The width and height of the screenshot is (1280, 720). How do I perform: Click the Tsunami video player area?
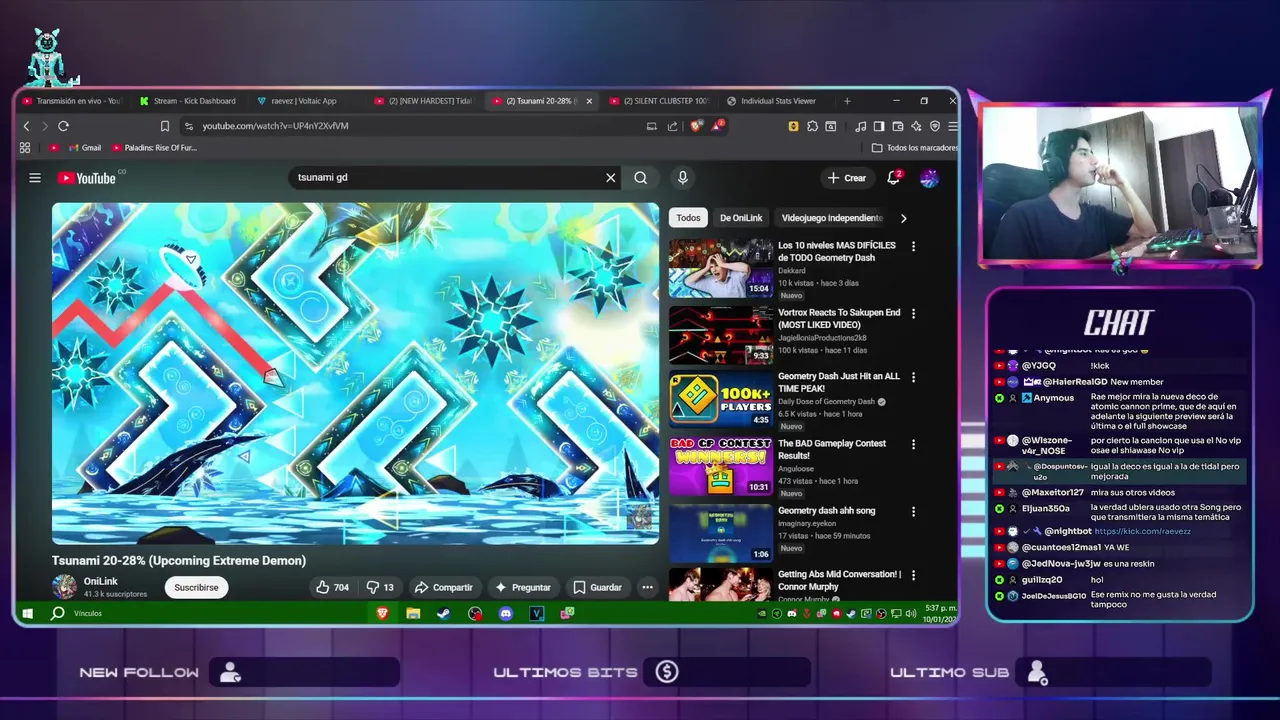(356, 374)
